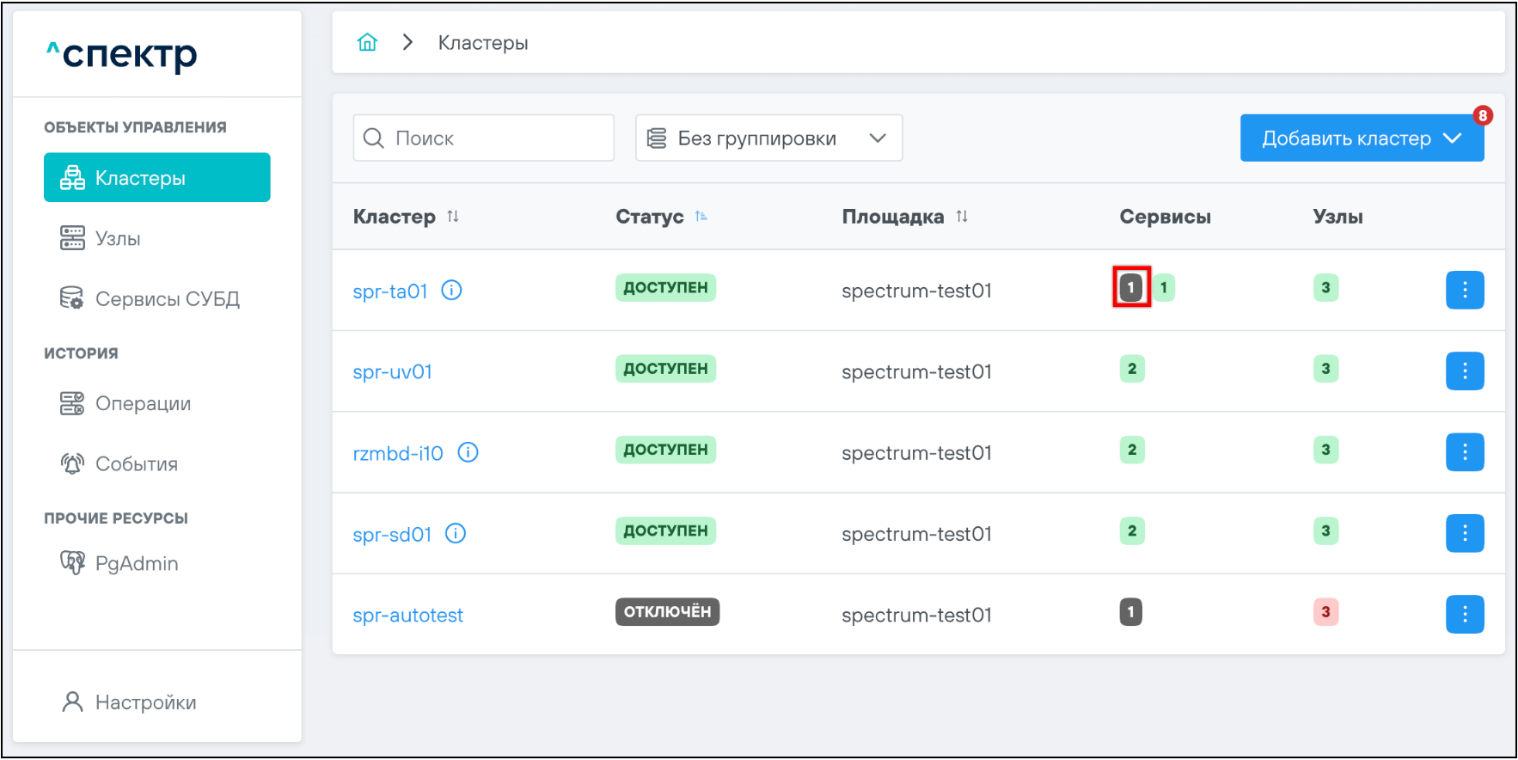Open Настройки at sidebar bottom
The width and height of the screenshot is (1518, 760).
click(145, 702)
